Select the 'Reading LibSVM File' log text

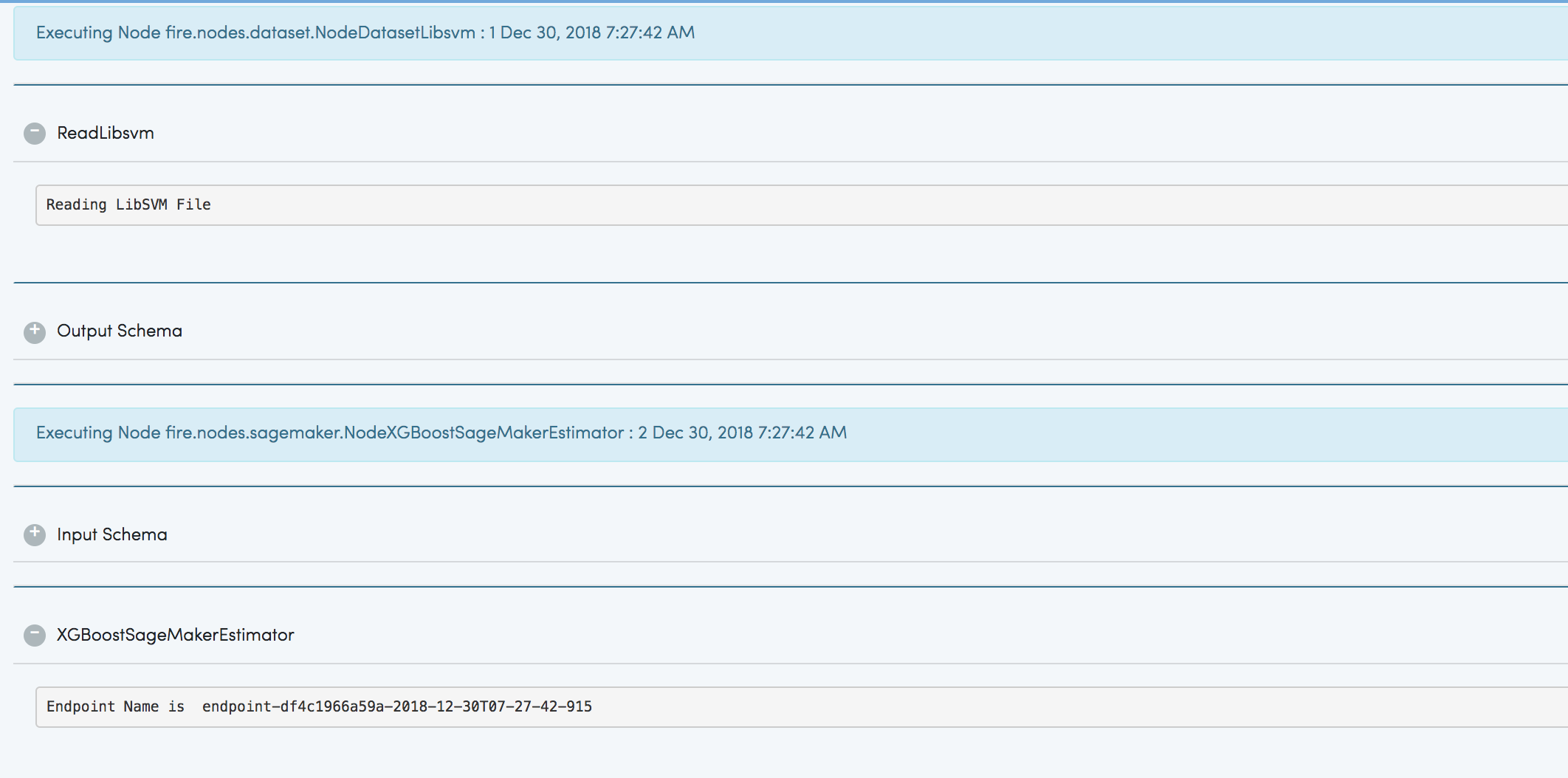pos(128,204)
